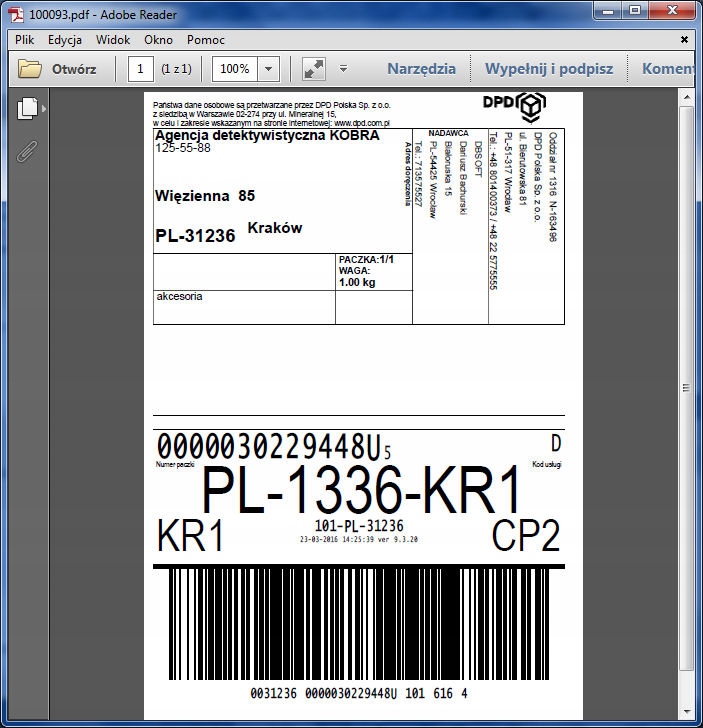Click the 'PACZKA:1/1' text

pos(366,260)
